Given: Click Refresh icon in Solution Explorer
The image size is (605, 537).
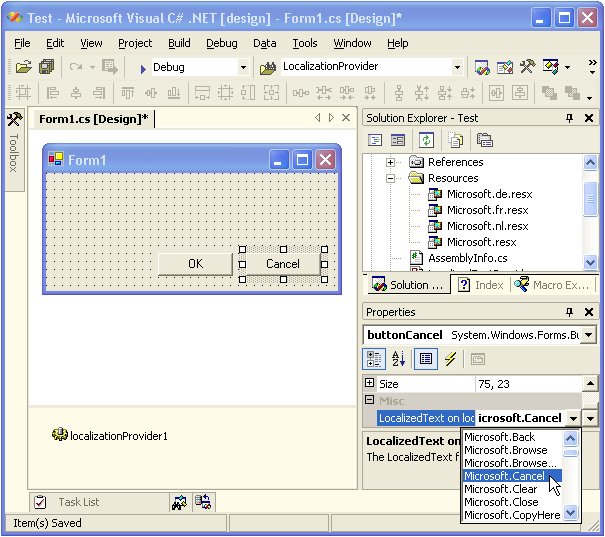Looking at the screenshot, I should (x=426, y=140).
